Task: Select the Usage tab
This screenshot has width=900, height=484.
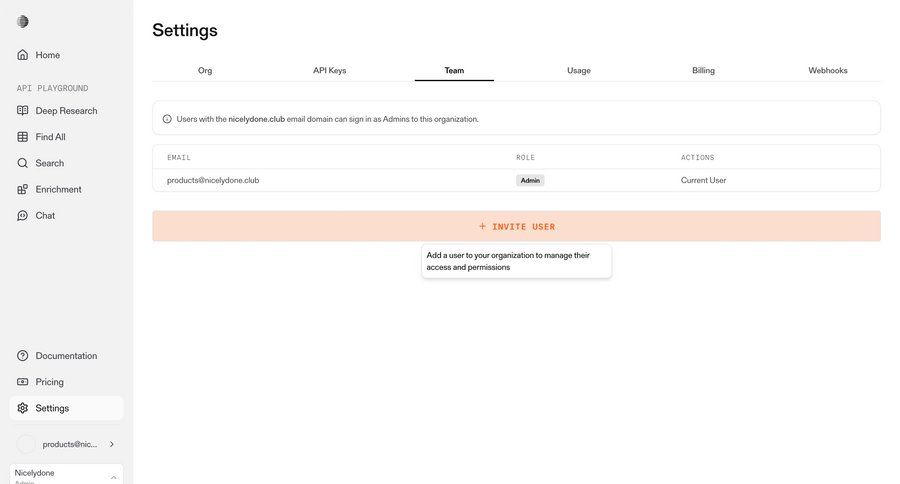Action: click(x=579, y=71)
